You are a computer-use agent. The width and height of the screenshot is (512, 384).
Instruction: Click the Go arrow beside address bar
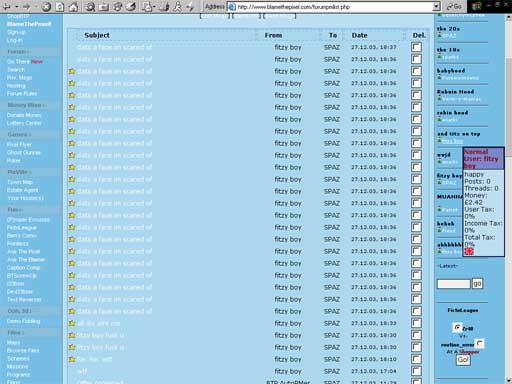[454, 6]
